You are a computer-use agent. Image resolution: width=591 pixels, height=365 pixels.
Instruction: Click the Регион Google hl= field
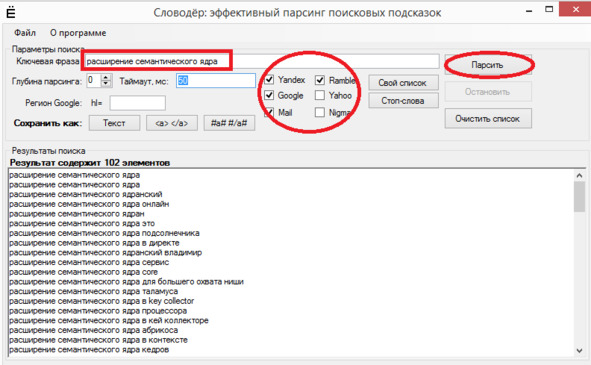138,103
